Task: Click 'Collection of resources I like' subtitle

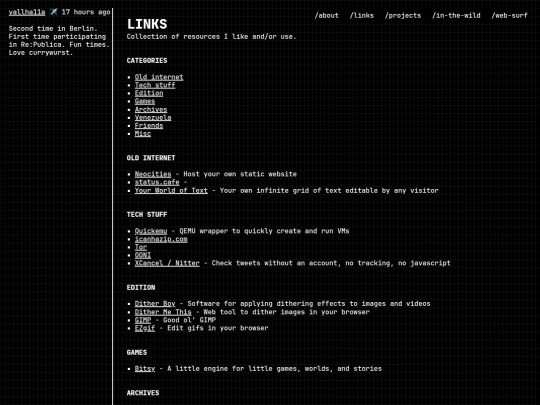Action: 211,37
